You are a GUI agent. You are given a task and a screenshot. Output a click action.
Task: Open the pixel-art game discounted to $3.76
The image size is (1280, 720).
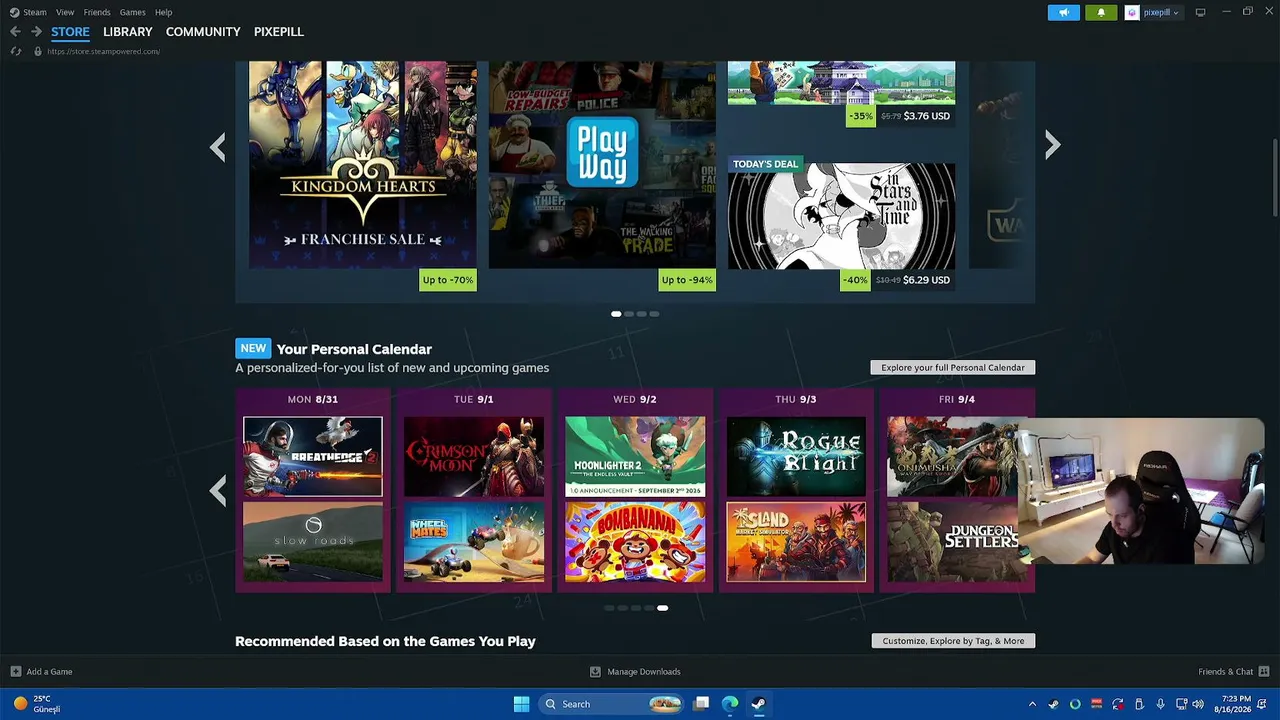841,82
